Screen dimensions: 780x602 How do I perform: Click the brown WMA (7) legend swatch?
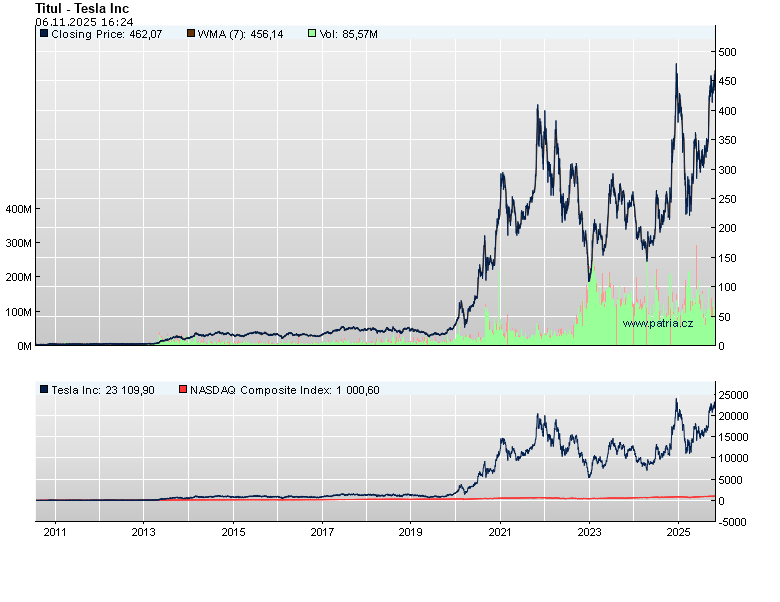click(x=191, y=34)
